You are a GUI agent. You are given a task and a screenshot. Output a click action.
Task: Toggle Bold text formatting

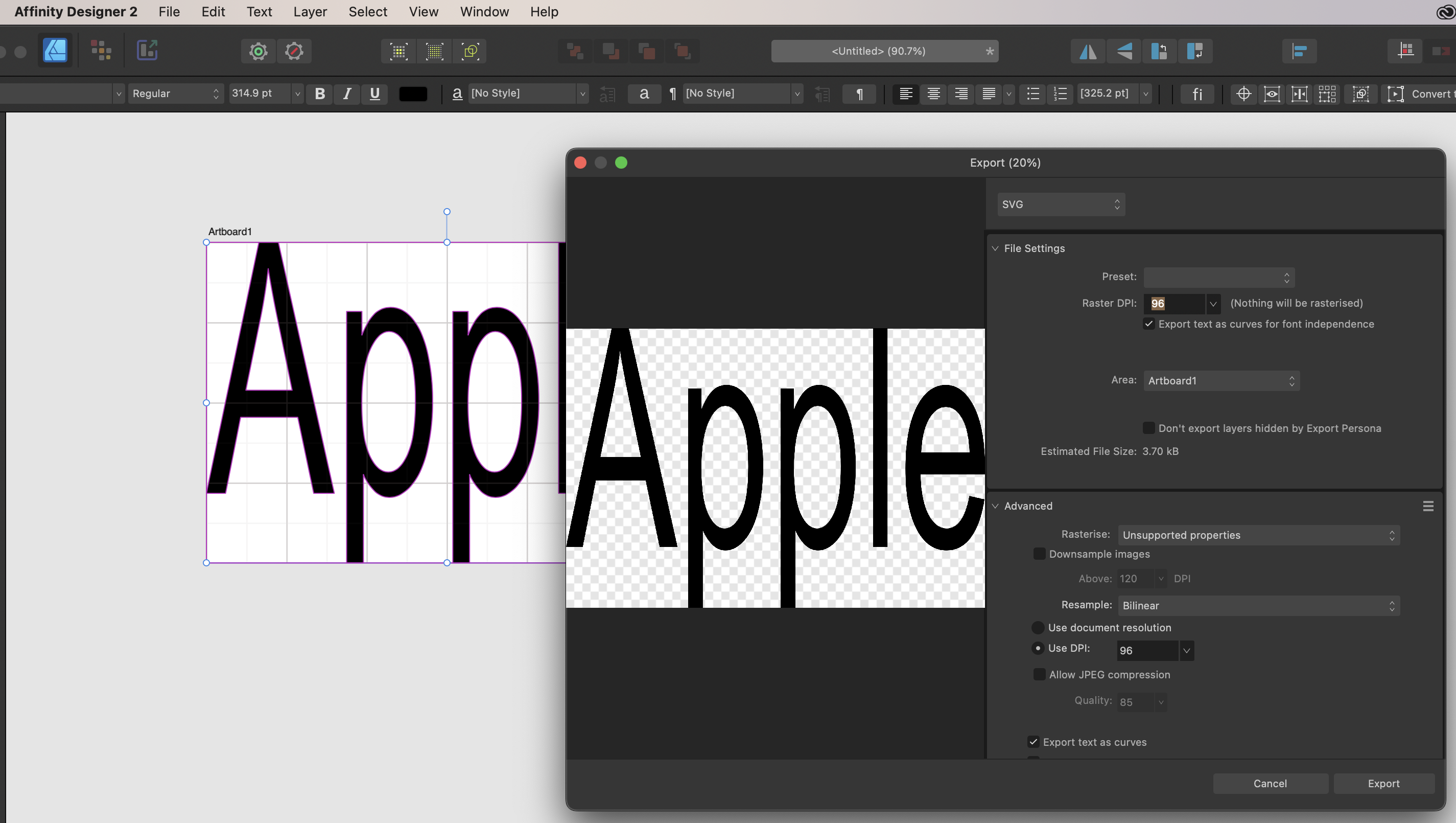320,94
